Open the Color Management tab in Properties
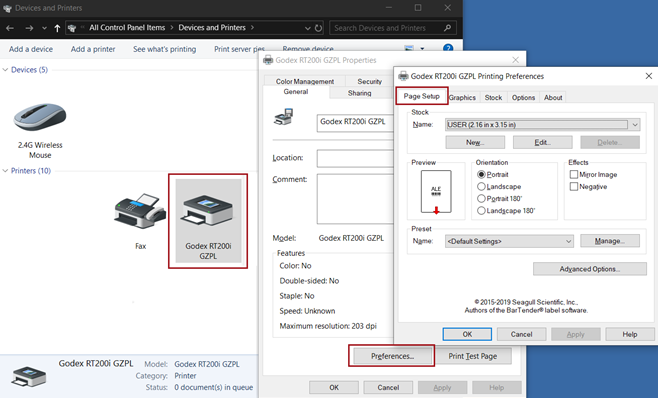This screenshot has width=658, height=398. pyautogui.click(x=305, y=81)
